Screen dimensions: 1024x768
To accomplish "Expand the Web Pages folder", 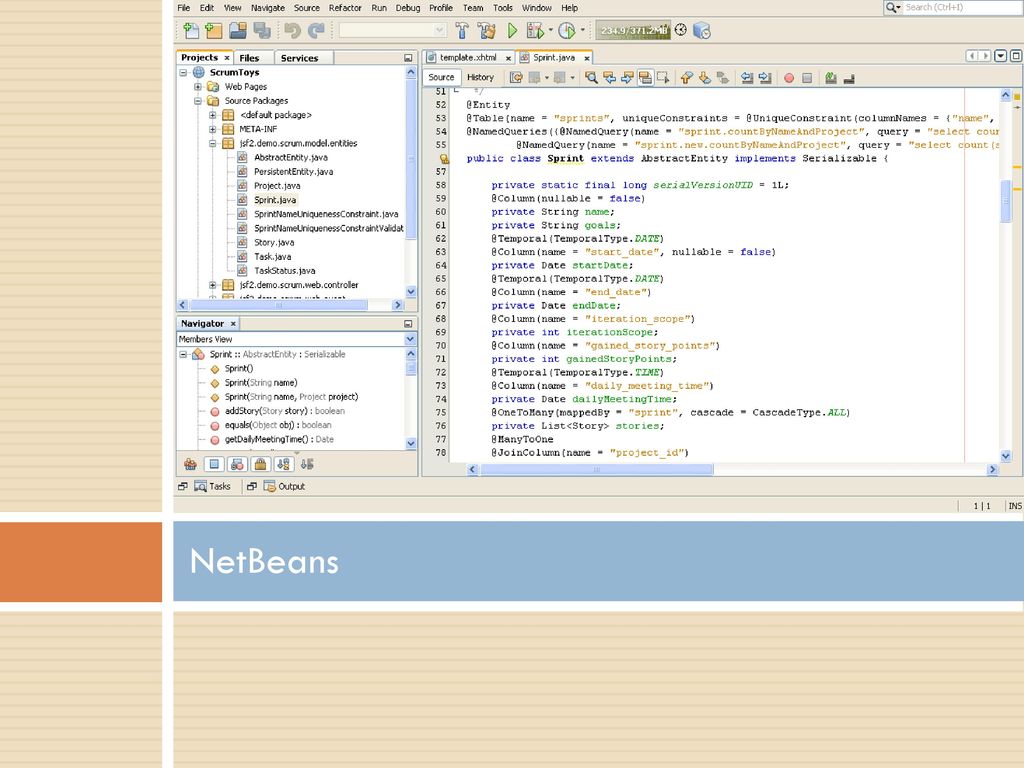I will 198,87.
